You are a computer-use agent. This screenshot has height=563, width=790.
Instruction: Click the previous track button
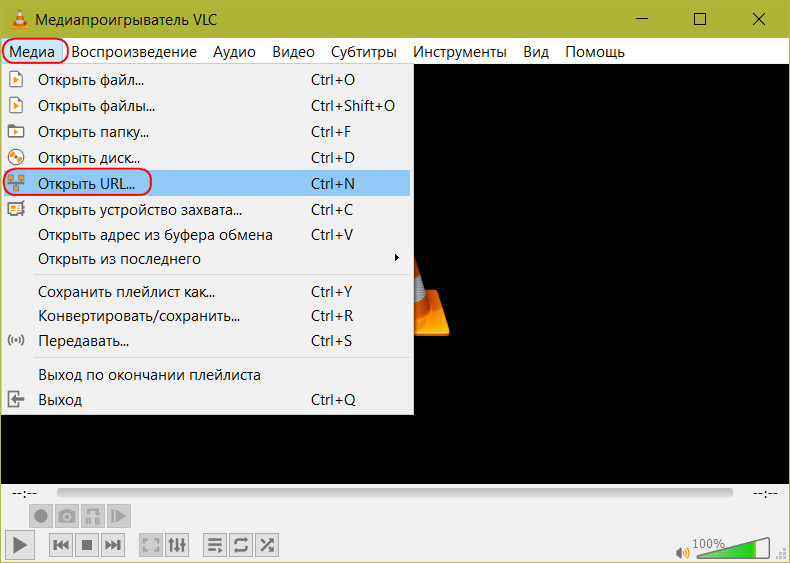tap(61, 545)
